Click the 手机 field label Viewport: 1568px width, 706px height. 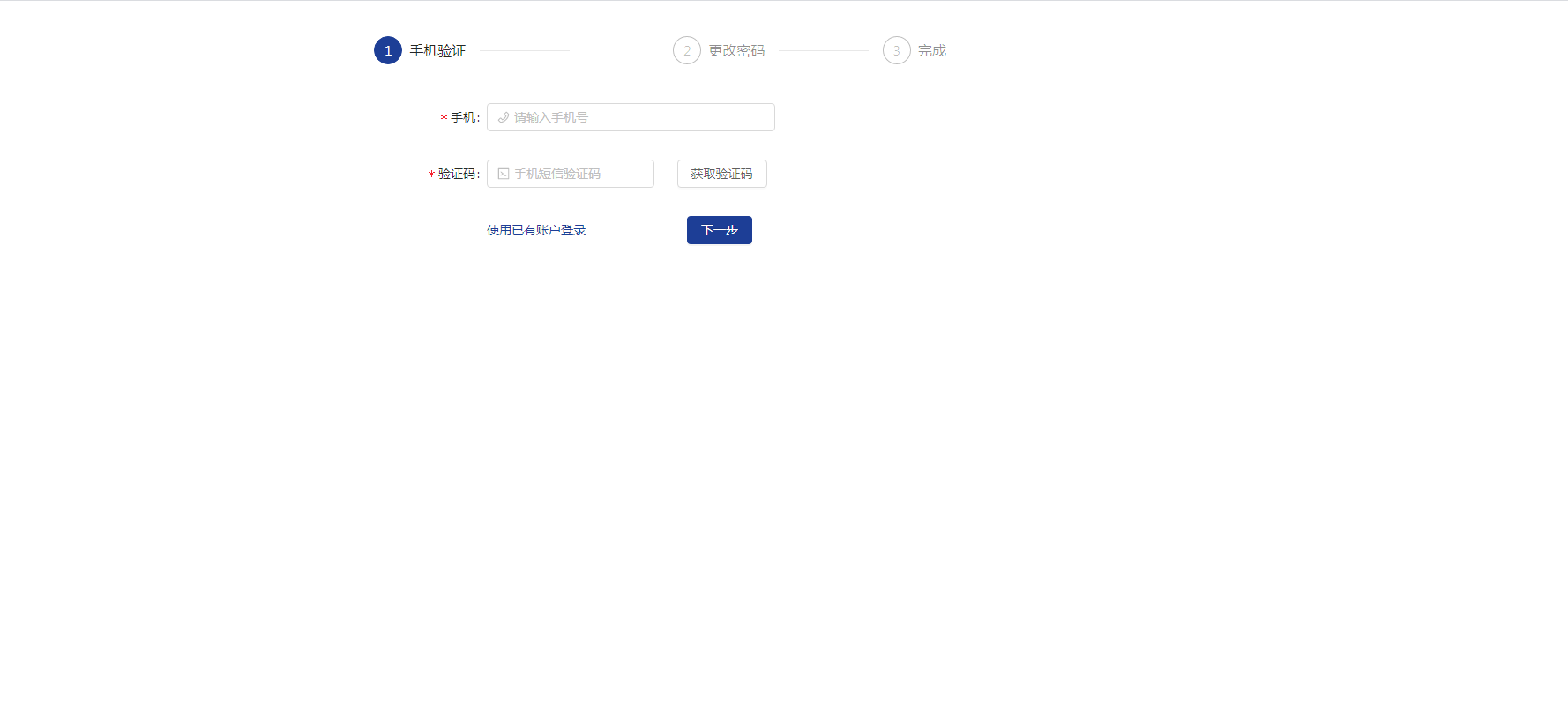464,117
